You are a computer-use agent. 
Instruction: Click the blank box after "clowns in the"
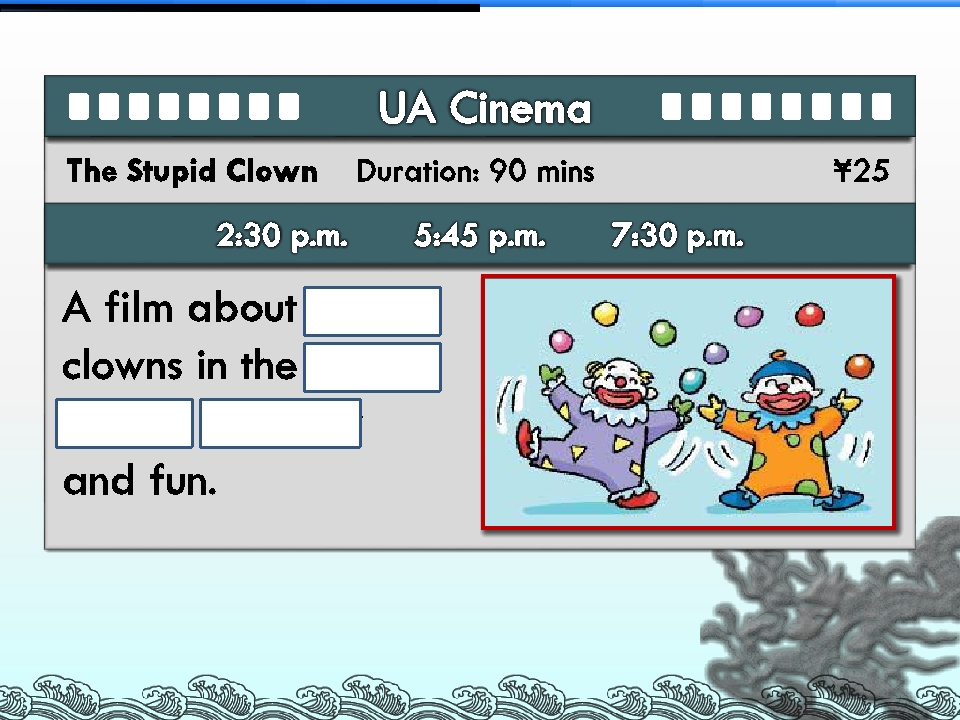coord(372,367)
